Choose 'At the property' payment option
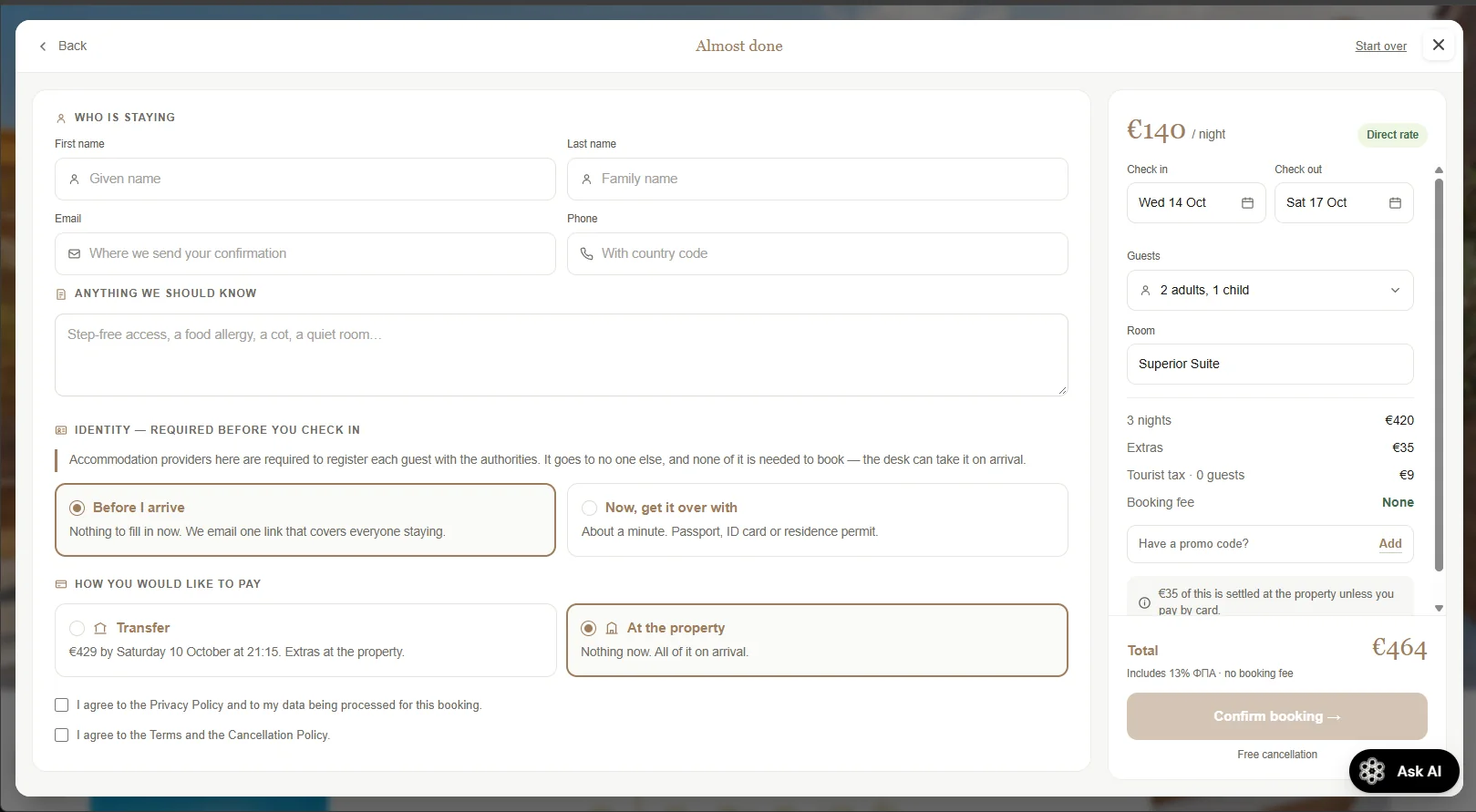 (x=817, y=640)
